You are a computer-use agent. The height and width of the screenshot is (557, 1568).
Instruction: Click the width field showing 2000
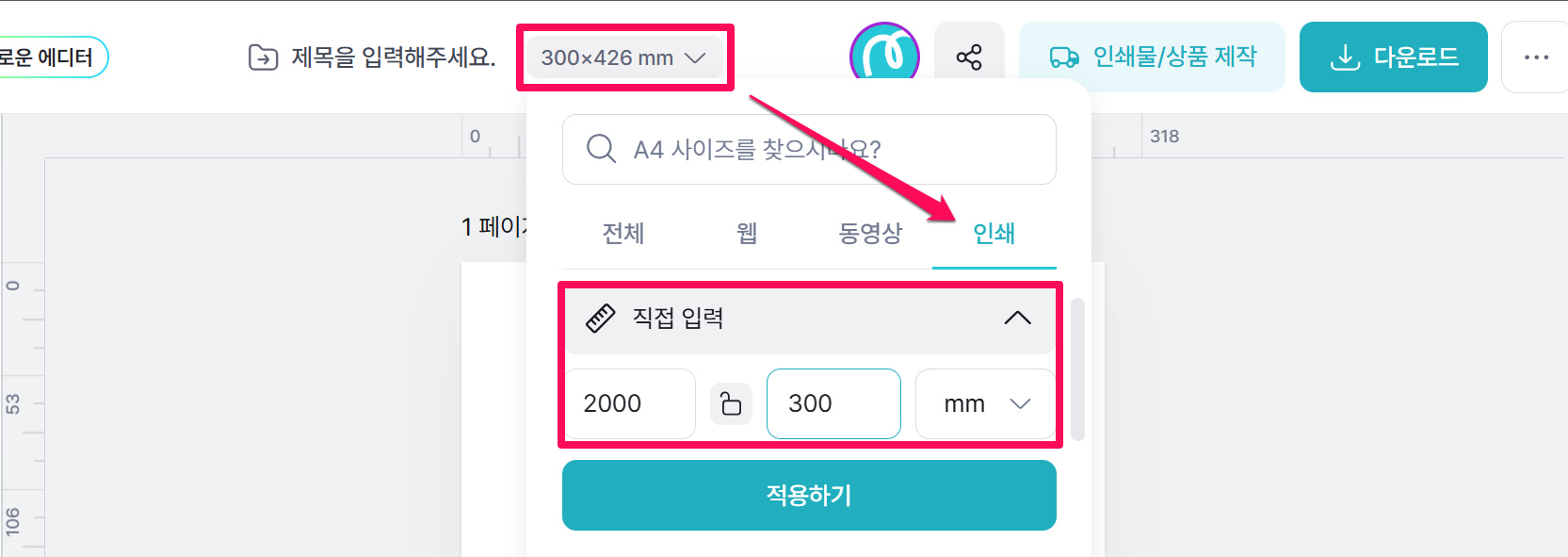click(x=629, y=403)
